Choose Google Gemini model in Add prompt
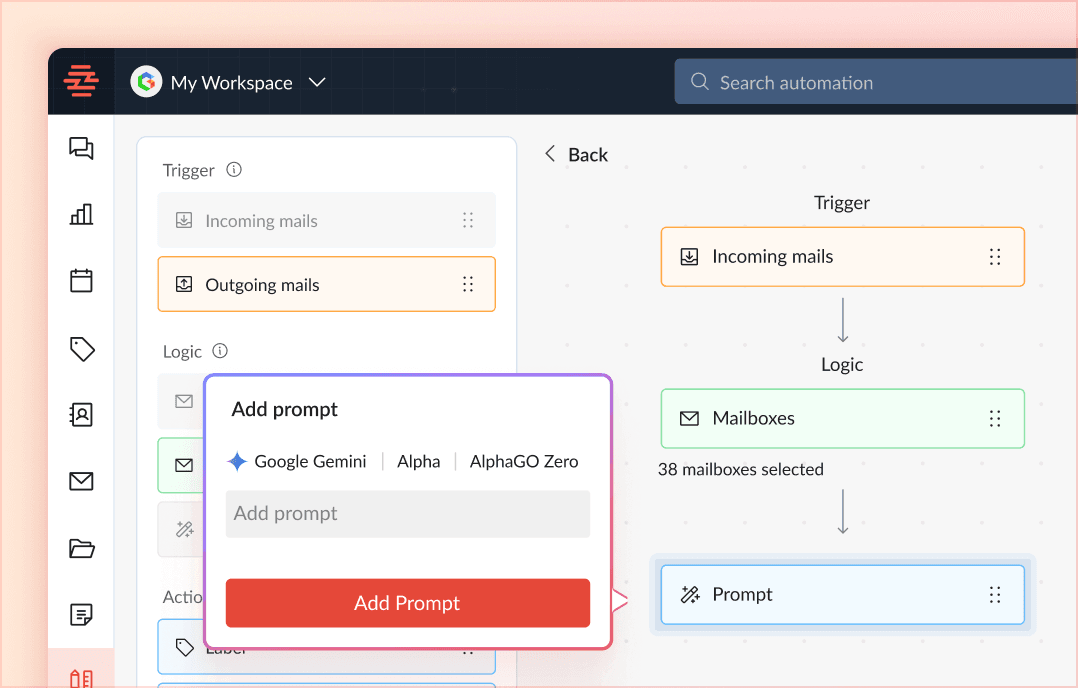Screen dimensions: 1078x688 (x=297, y=461)
